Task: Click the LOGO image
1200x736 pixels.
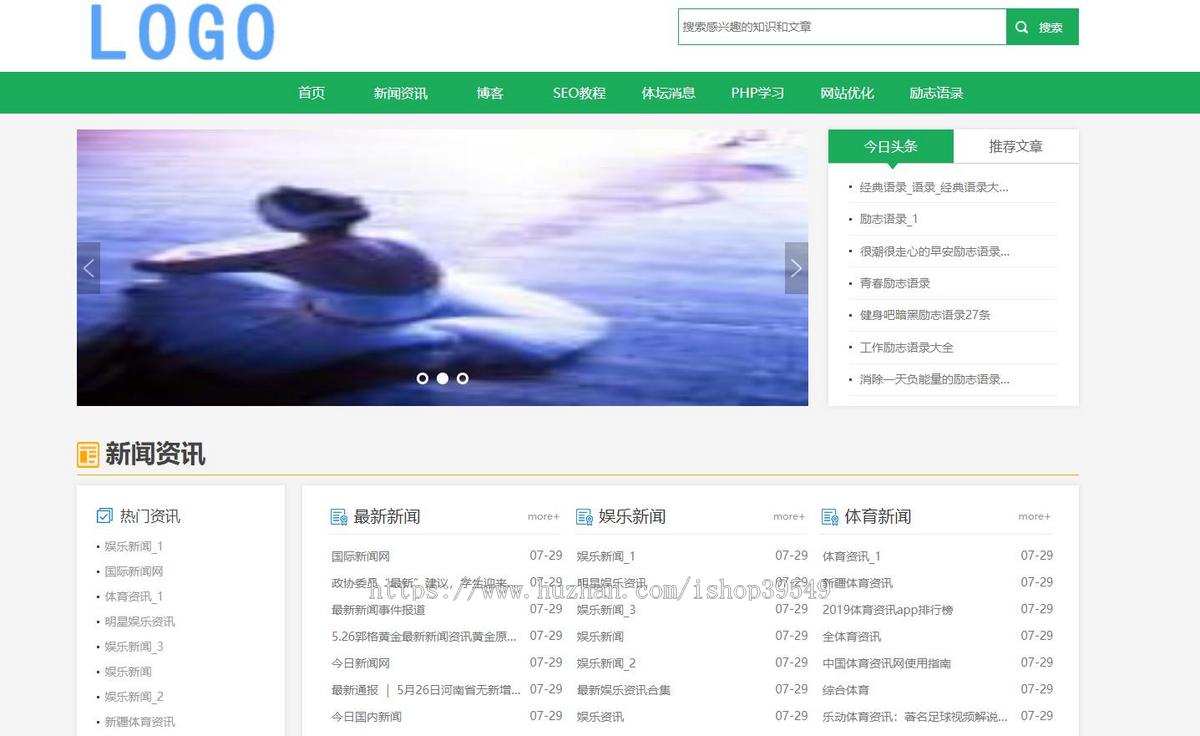Action: 182,32
